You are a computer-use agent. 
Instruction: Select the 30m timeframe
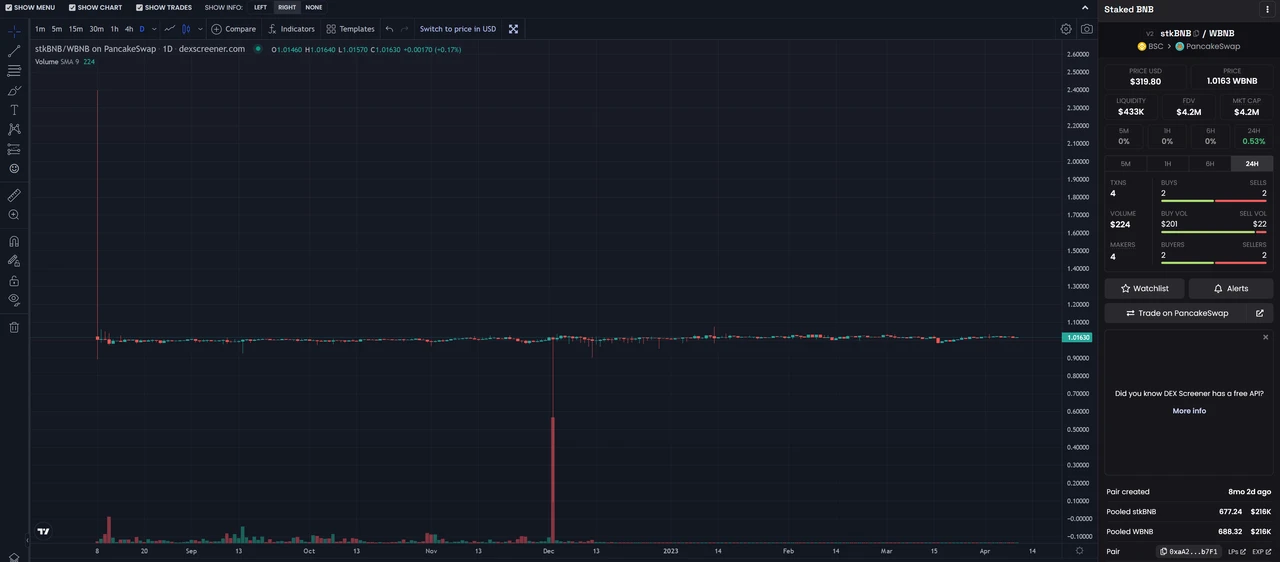(96, 29)
